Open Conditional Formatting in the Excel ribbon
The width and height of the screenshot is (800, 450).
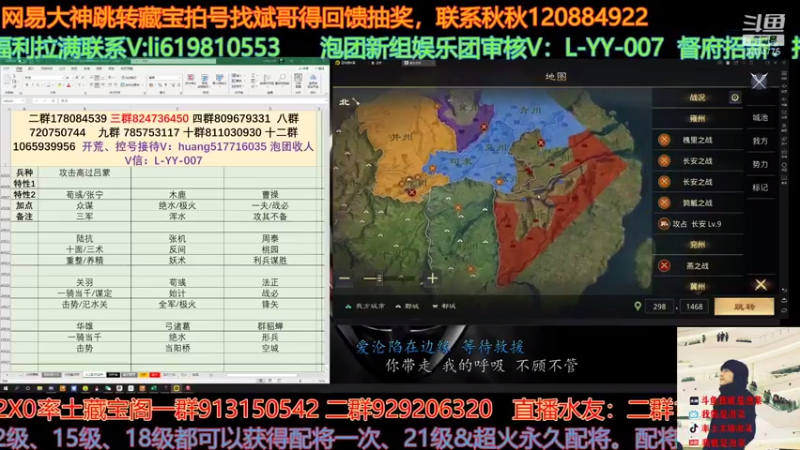coord(191,82)
